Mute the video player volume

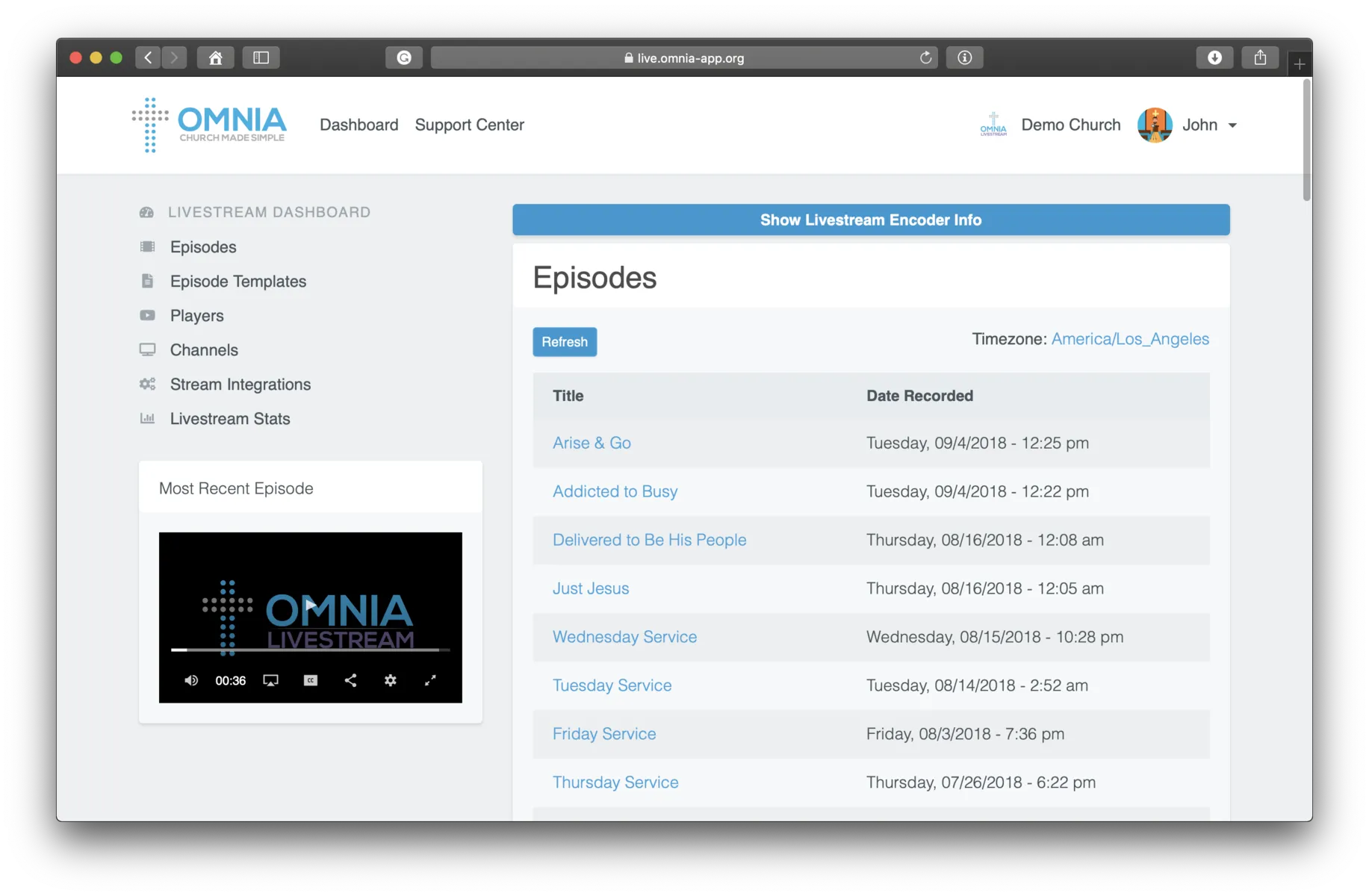tap(191, 680)
